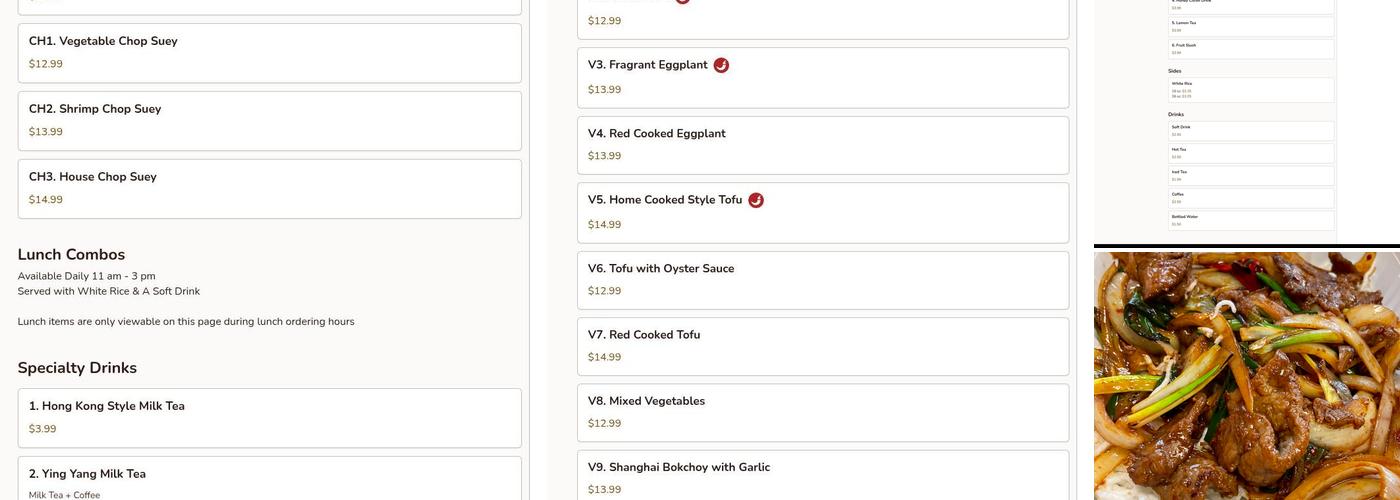The height and width of the screenshot is (500, 1400).
Task: Click the Specialty Drinks section heading
Action: 77,368
